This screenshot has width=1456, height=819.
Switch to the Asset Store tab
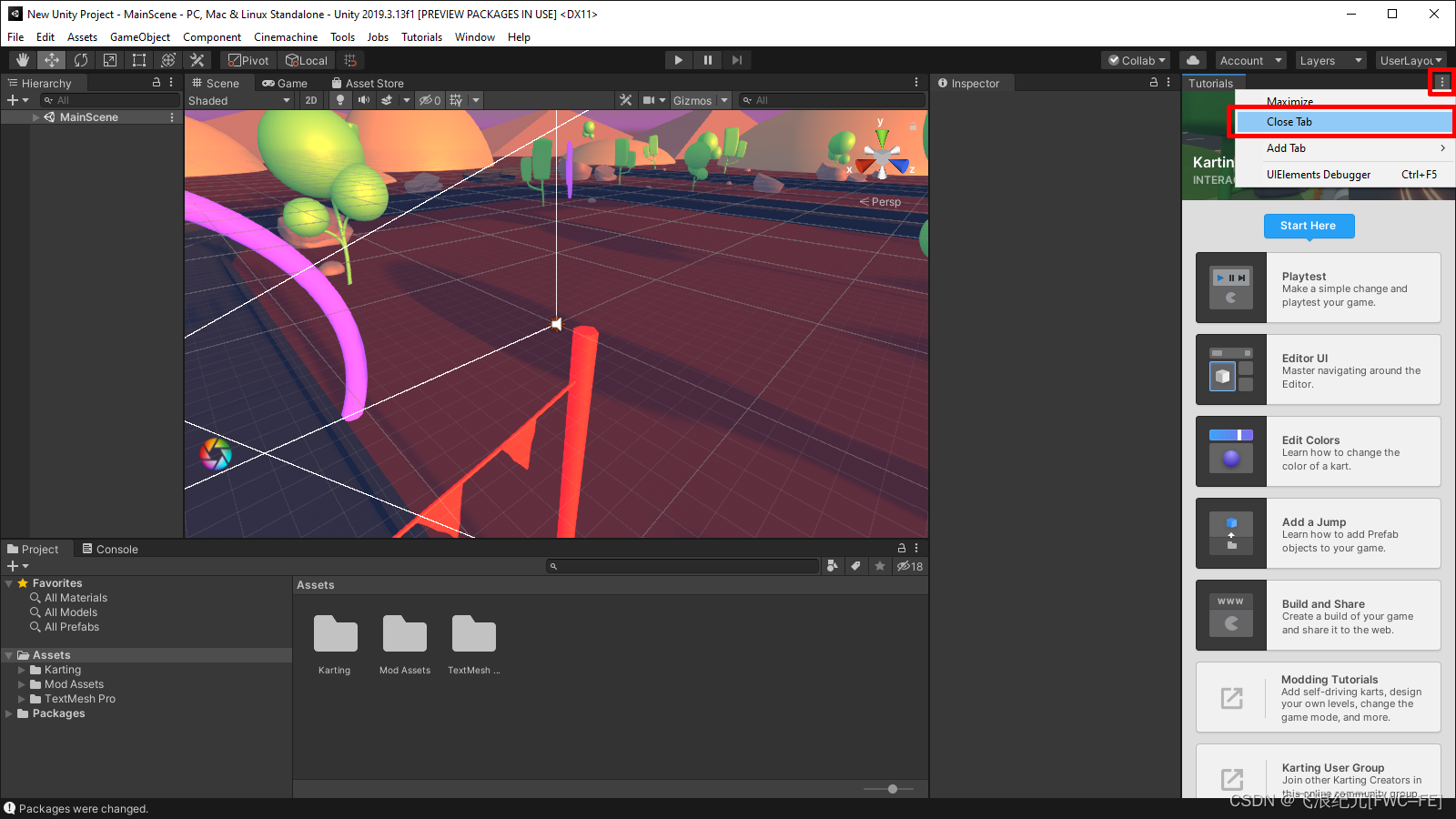click(x=368, y=83)
